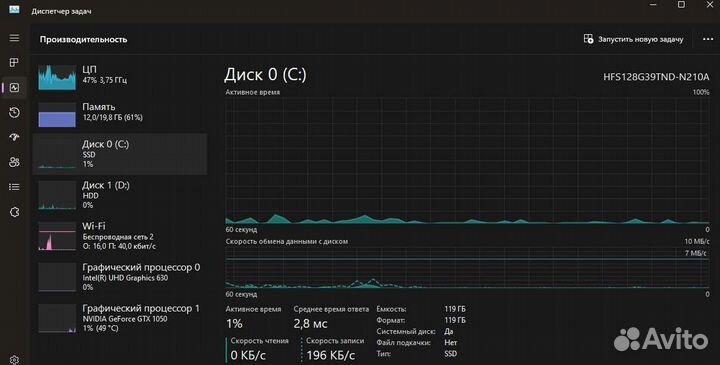The image size is (720, 365).
Task: Click 'Запустить новую задачу' button
Action: [633, 39]
